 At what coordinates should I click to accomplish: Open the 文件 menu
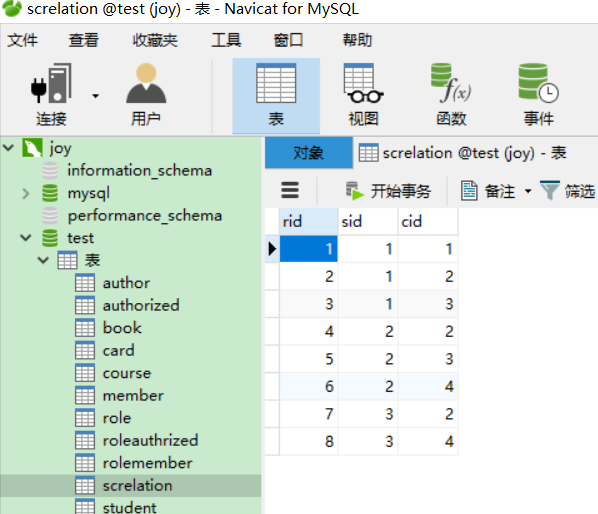(23, 40)
